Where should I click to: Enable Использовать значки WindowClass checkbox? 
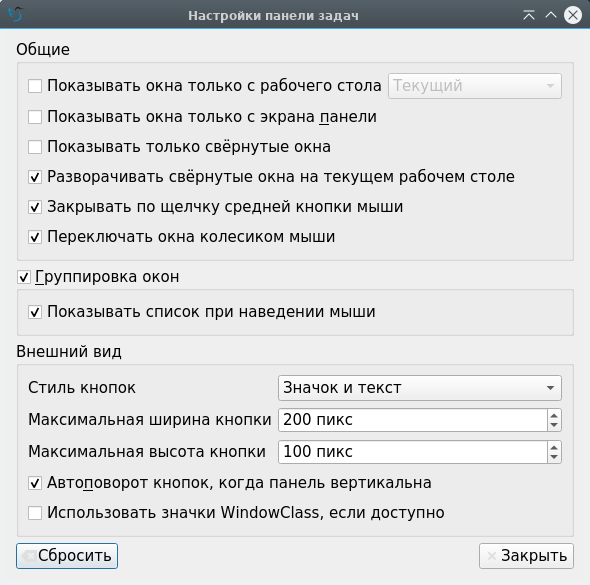click(35, 513)
